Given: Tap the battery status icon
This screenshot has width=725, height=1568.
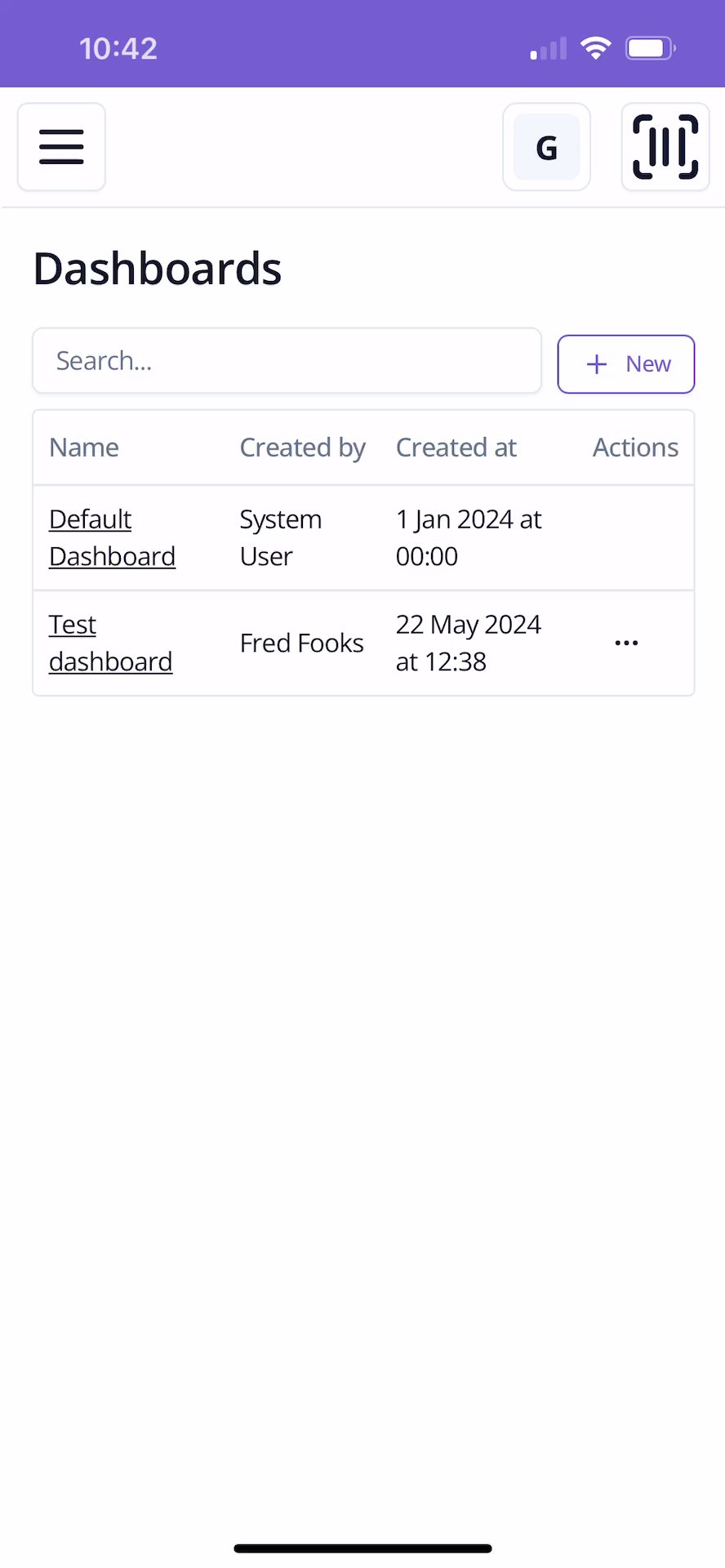Looking at the screenshot, I should pyautogui.click(x=650, y=48).
